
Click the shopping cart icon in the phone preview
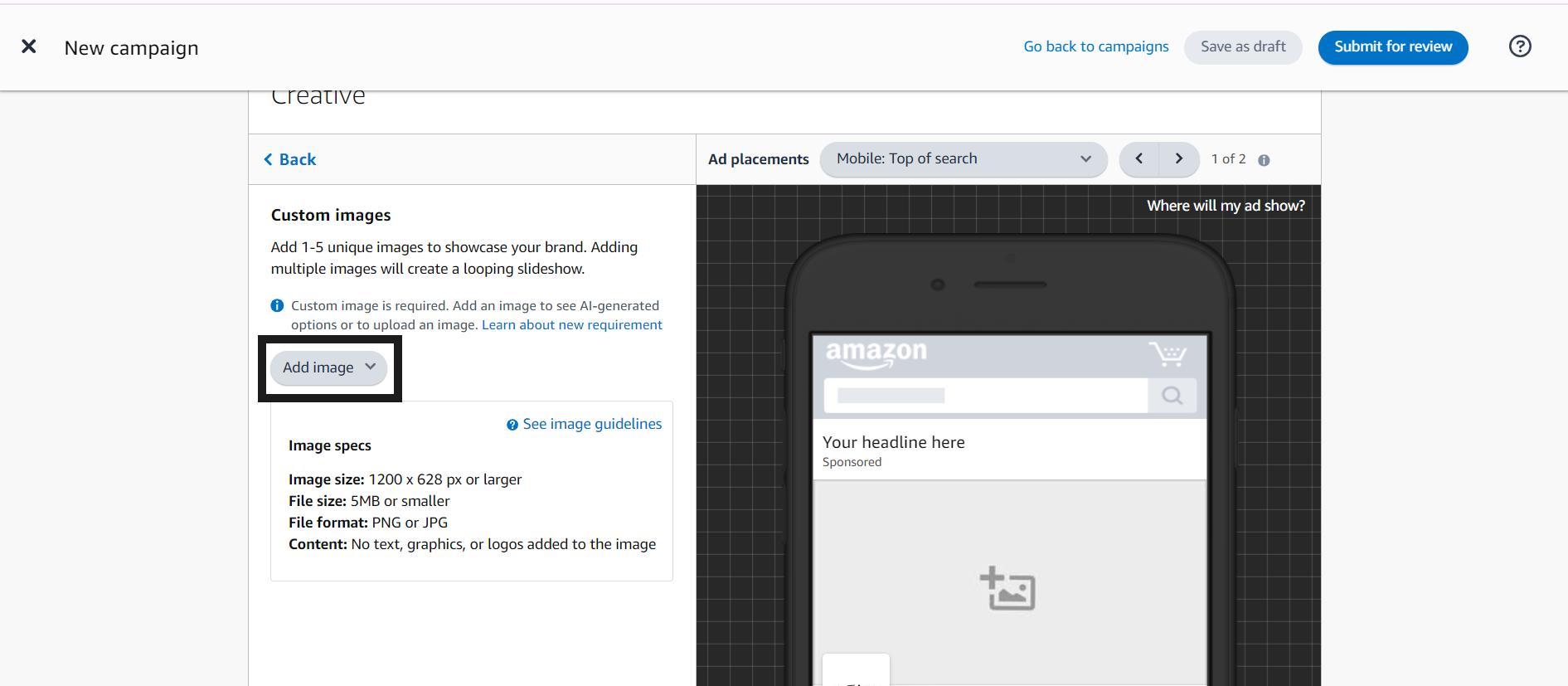(1168, 354)
